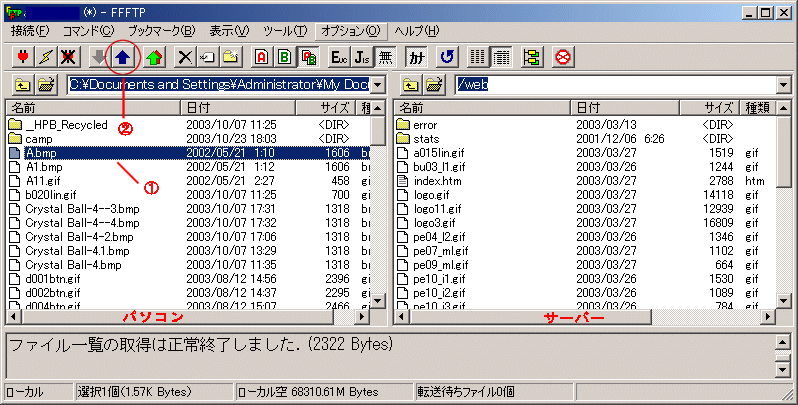Select d001btn.gif in local list
The height and width of the screenshot is (405, 798).
click(53, 279)
